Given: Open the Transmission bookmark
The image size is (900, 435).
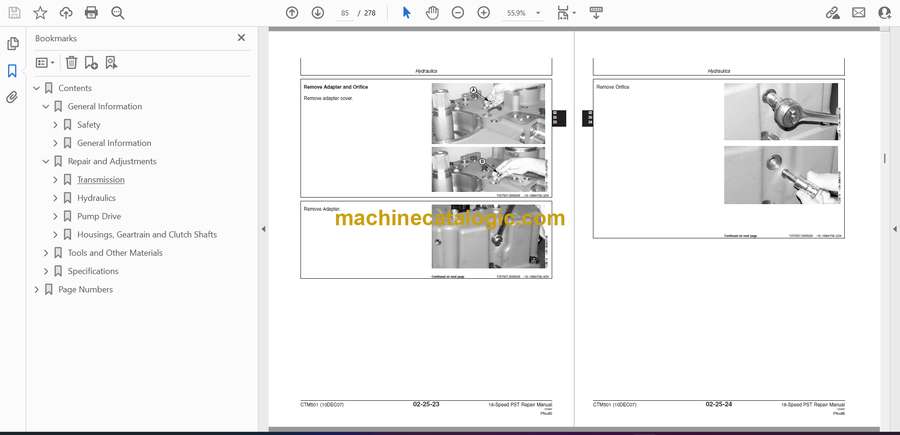Looking at the screenshot, I should pyautogui.click(x=101, y=180).
